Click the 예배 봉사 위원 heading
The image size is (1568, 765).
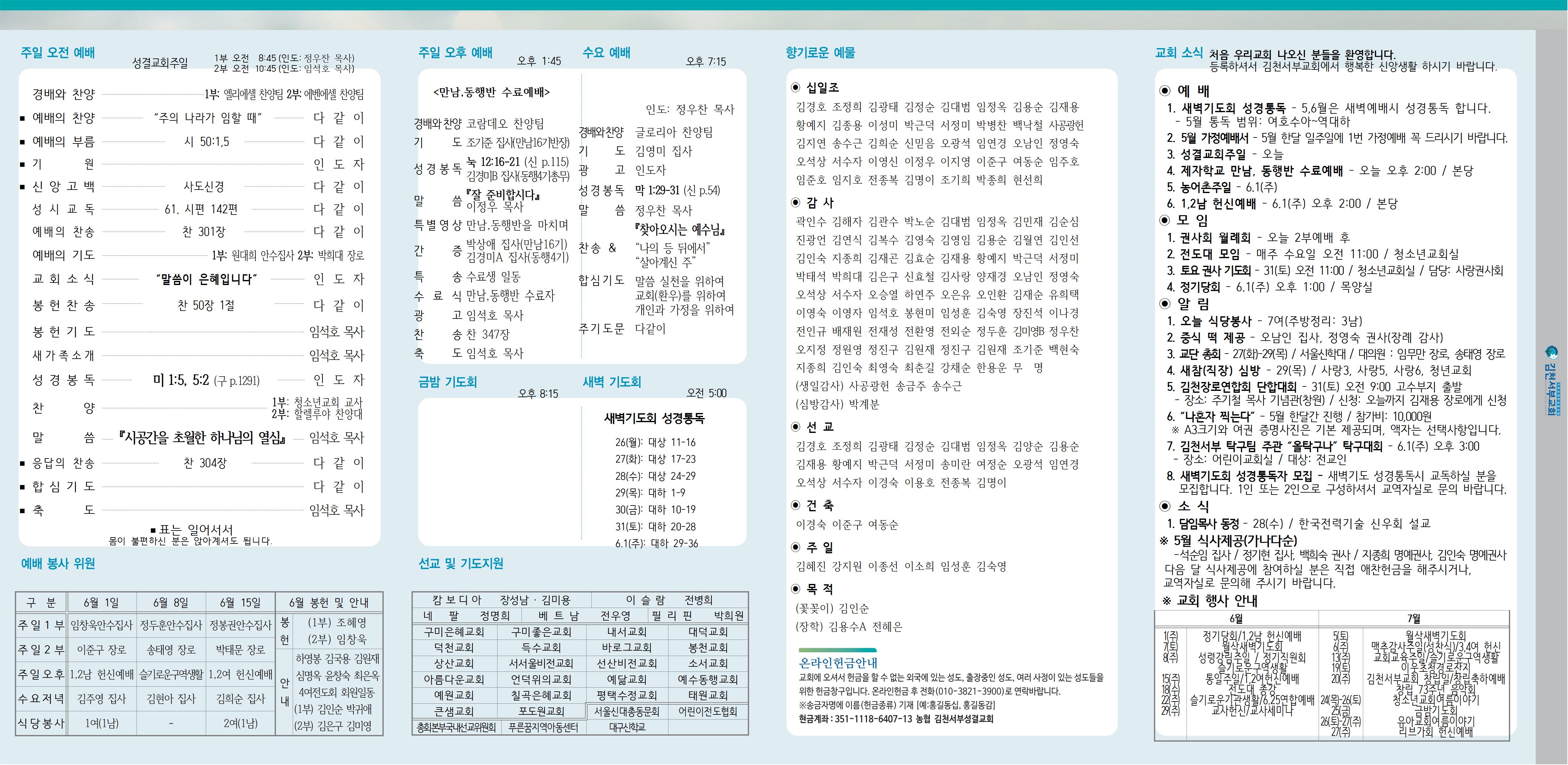[x=58, y=563]
